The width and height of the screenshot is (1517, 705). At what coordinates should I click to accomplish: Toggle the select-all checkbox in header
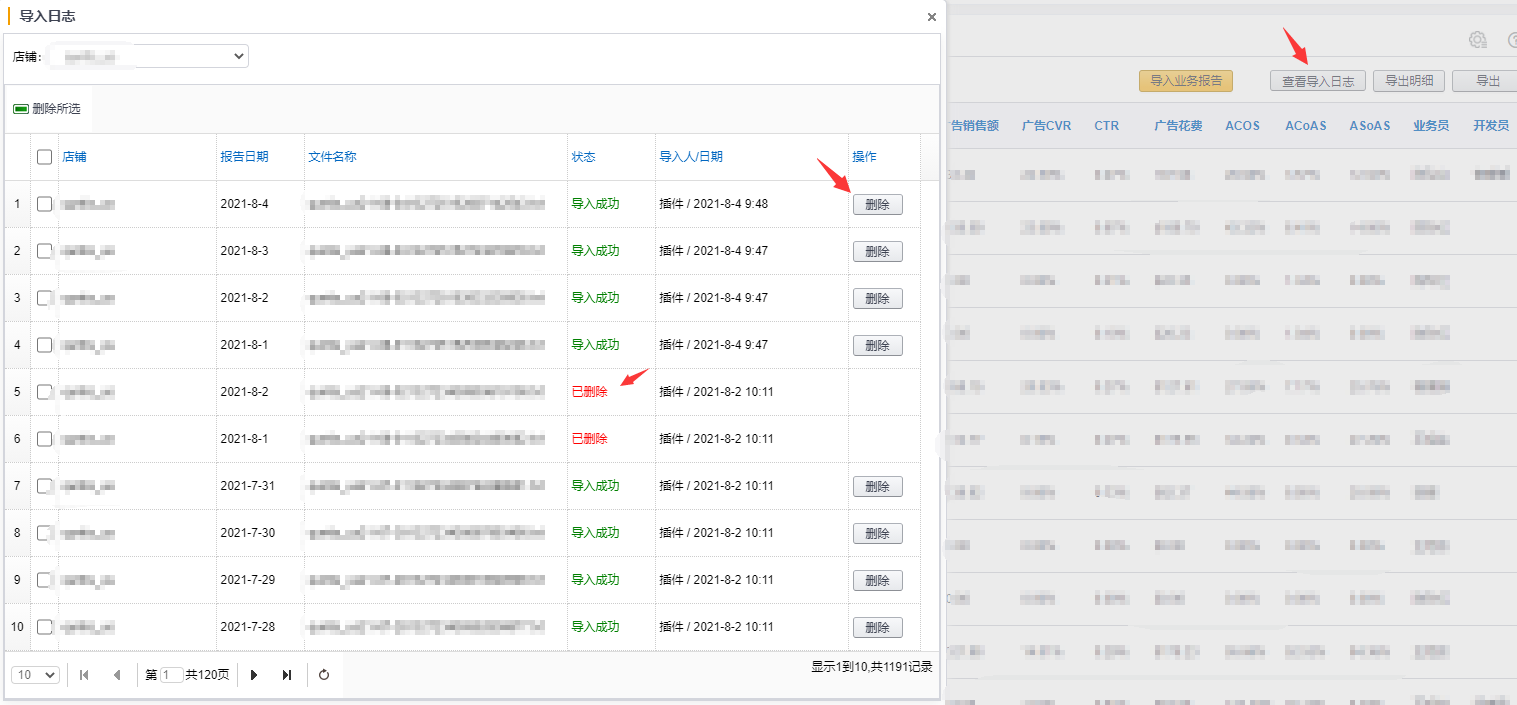(x=44, y=157)
